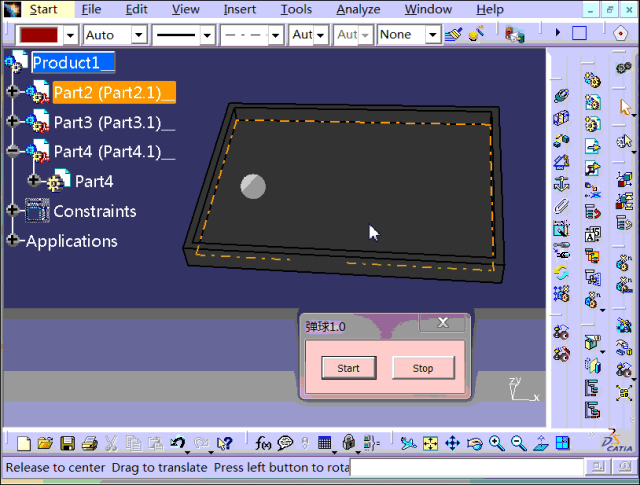Click the What's This help icon

point(224,443)
